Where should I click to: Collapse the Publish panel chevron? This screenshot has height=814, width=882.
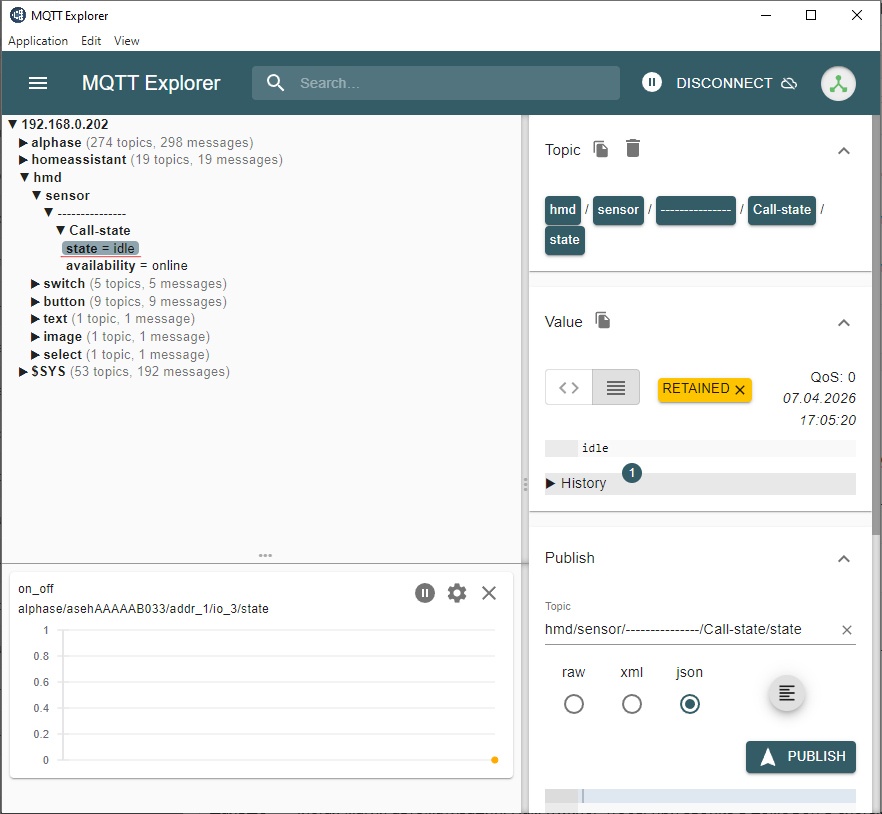click(843, 559)
